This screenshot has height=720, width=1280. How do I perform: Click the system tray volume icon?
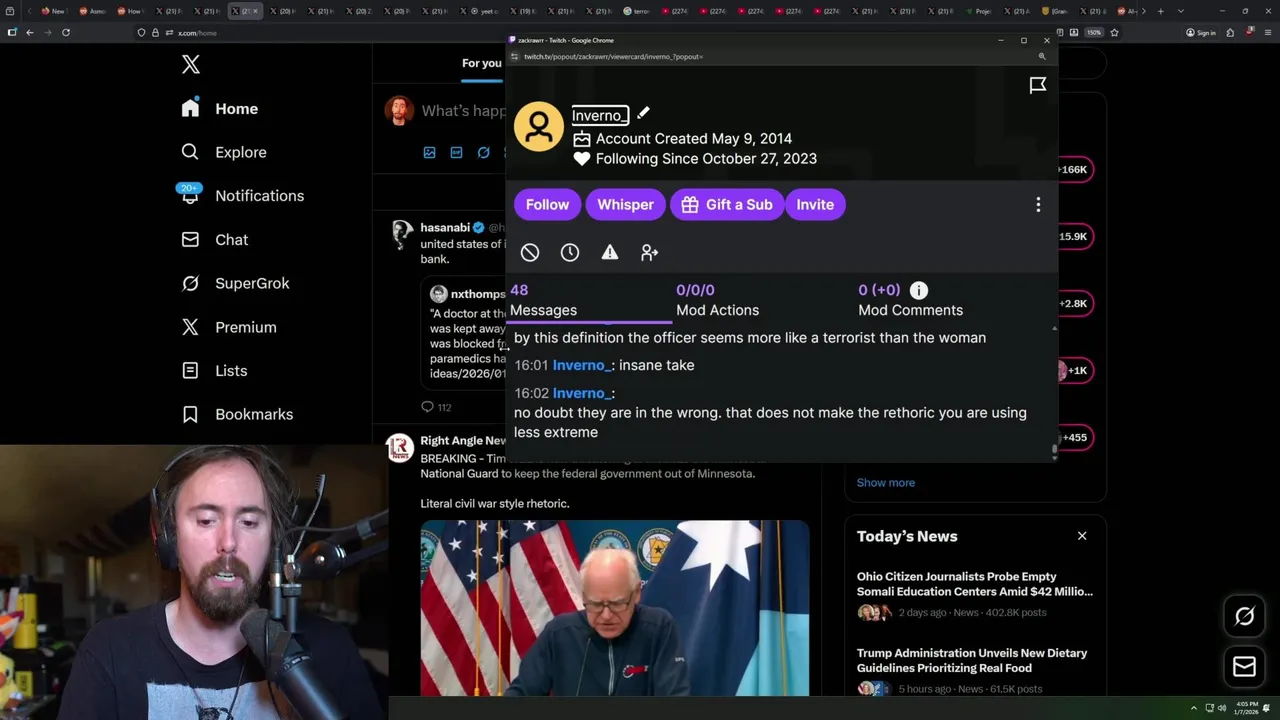point(1221,708)
